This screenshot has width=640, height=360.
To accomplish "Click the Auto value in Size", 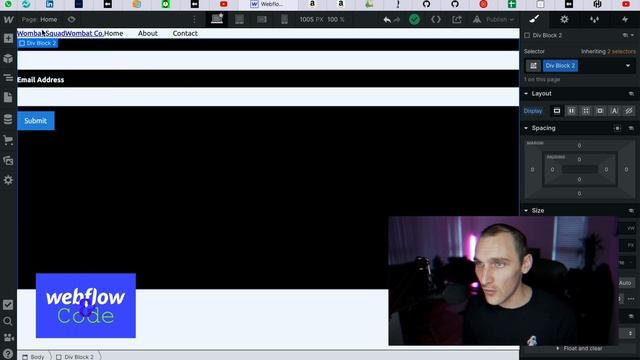I will (625, 283).
